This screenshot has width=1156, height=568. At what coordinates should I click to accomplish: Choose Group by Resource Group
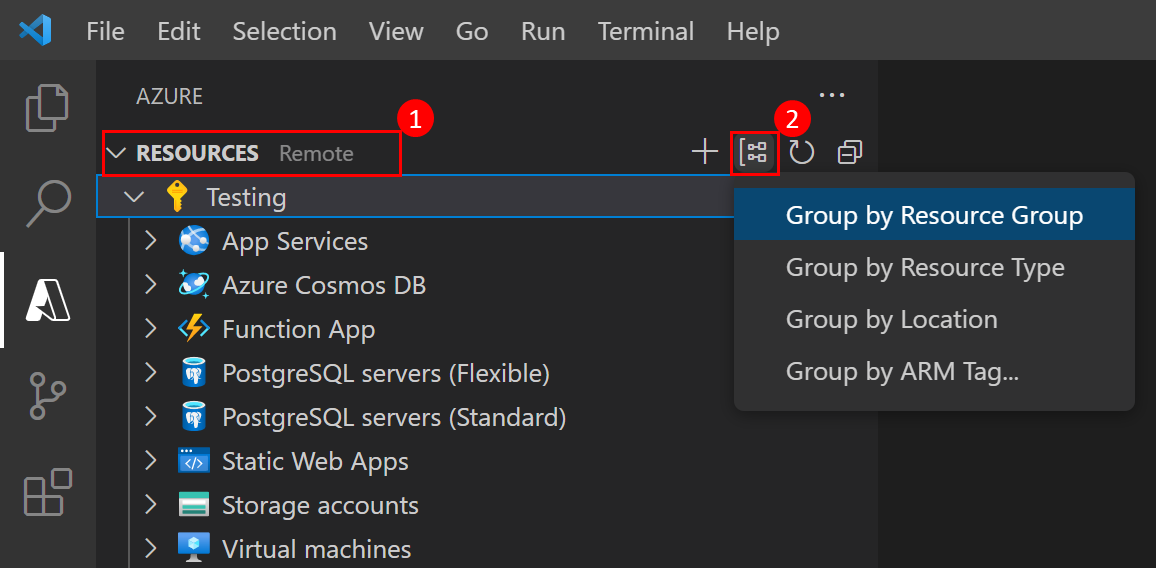(933, 215)
